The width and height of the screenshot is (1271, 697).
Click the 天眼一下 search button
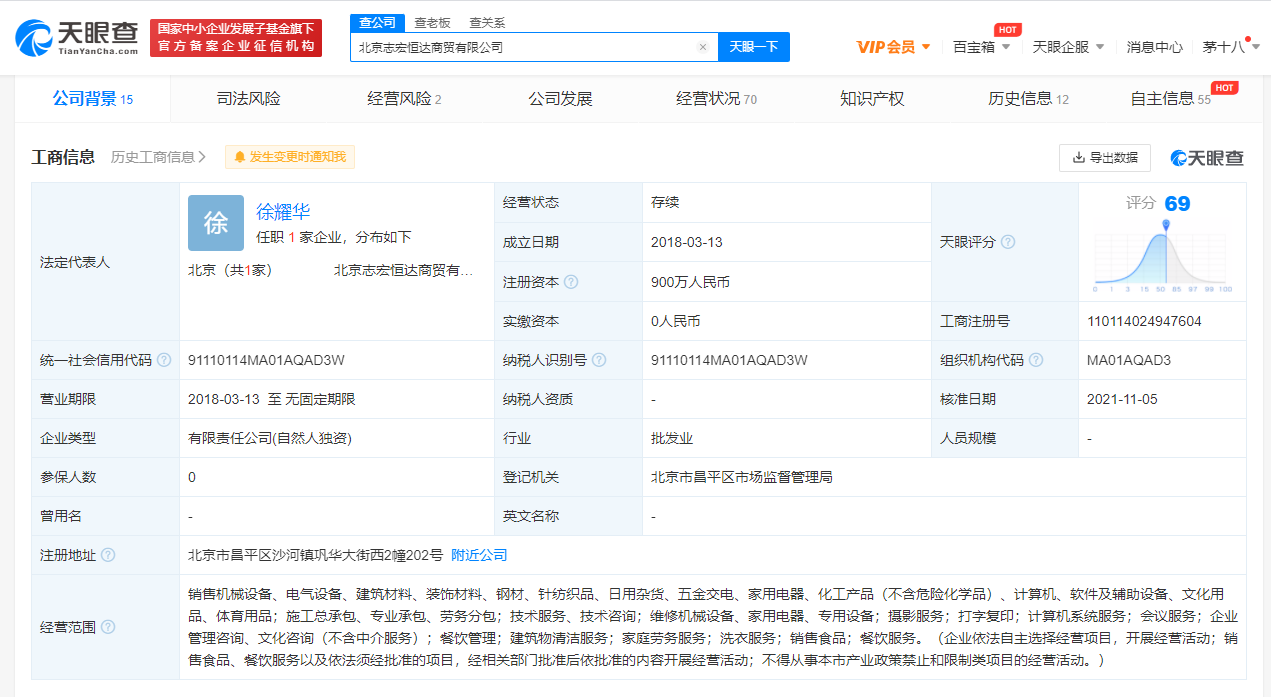pyautogui.click(x=753, y=47)
